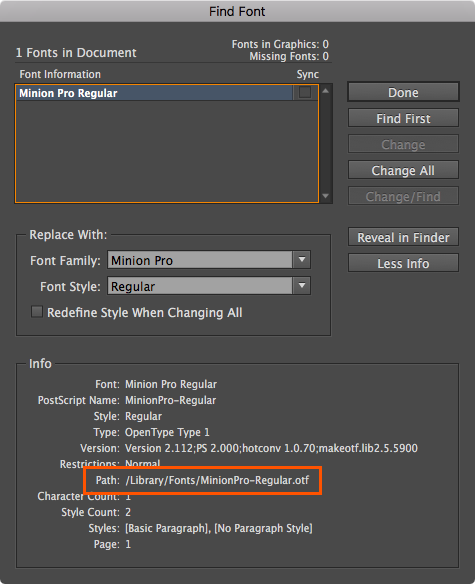The width and height of the screenshot is (475, 584).
Task: Collapse details with the Less Info button
Action: 403,263
